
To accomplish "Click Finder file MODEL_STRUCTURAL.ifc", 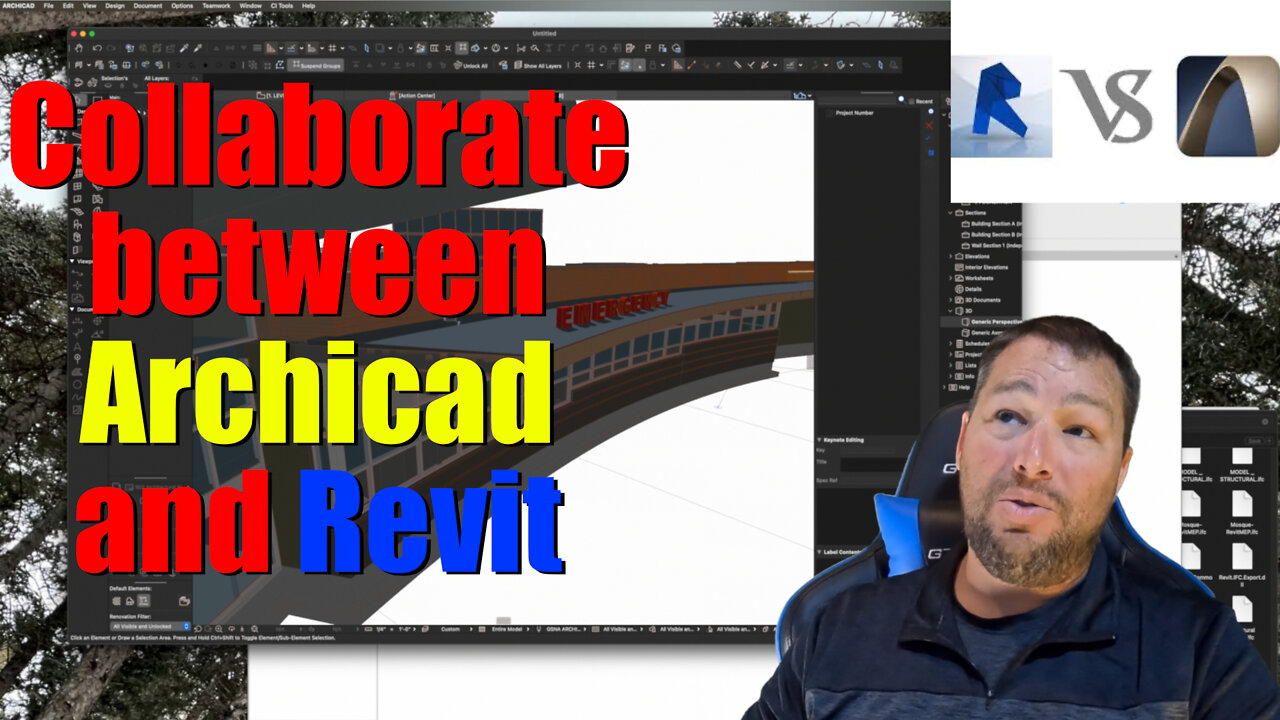I will tap(1243, 464).
